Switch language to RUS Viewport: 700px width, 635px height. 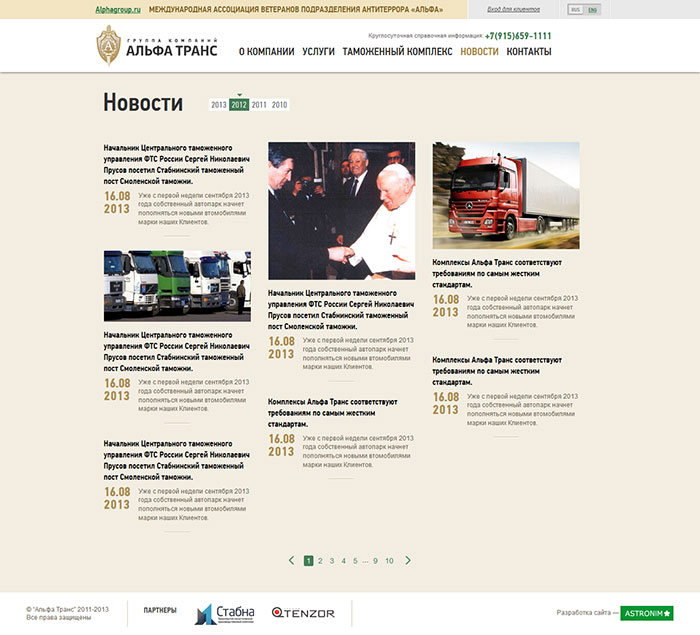575,9
